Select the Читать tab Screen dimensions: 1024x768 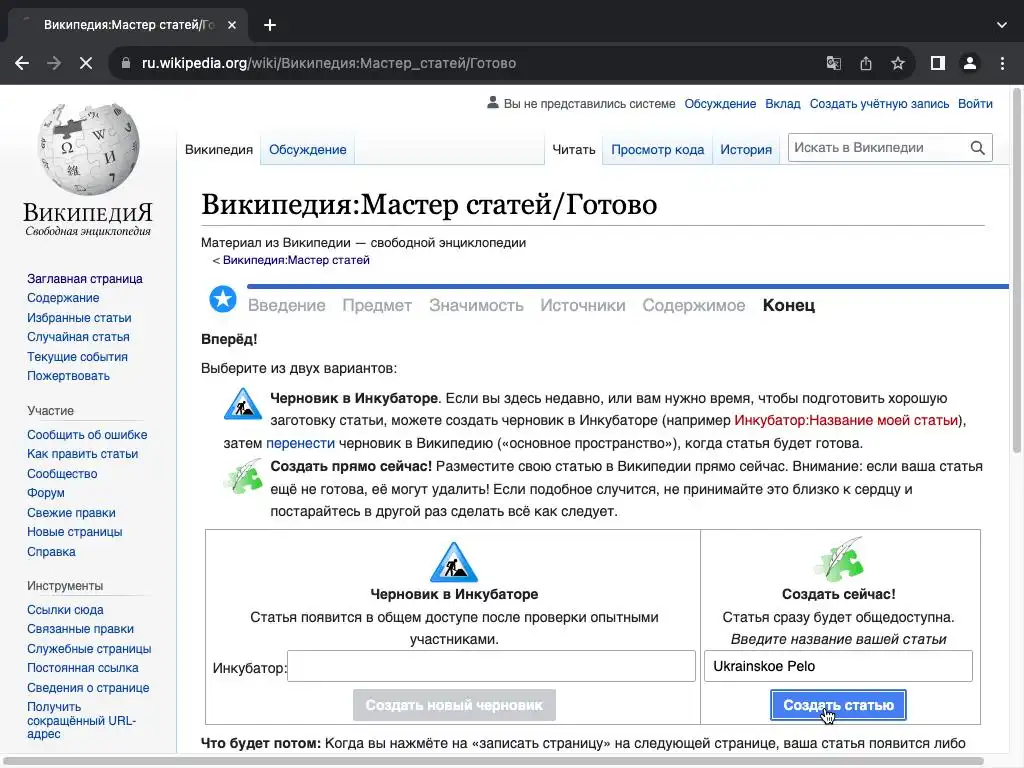[573, 150]
